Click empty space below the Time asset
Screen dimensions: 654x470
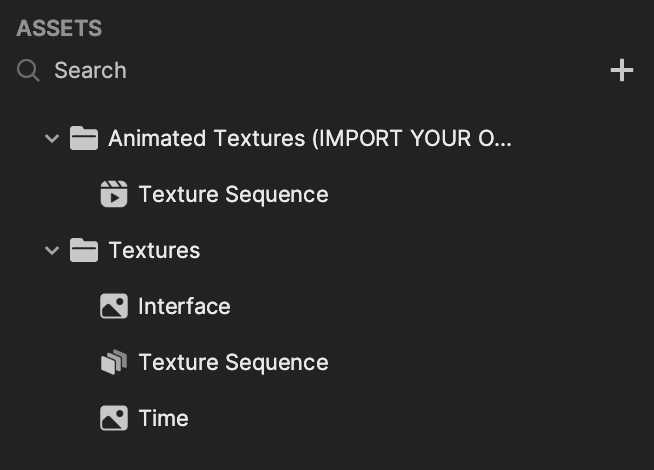click(300, 452)
